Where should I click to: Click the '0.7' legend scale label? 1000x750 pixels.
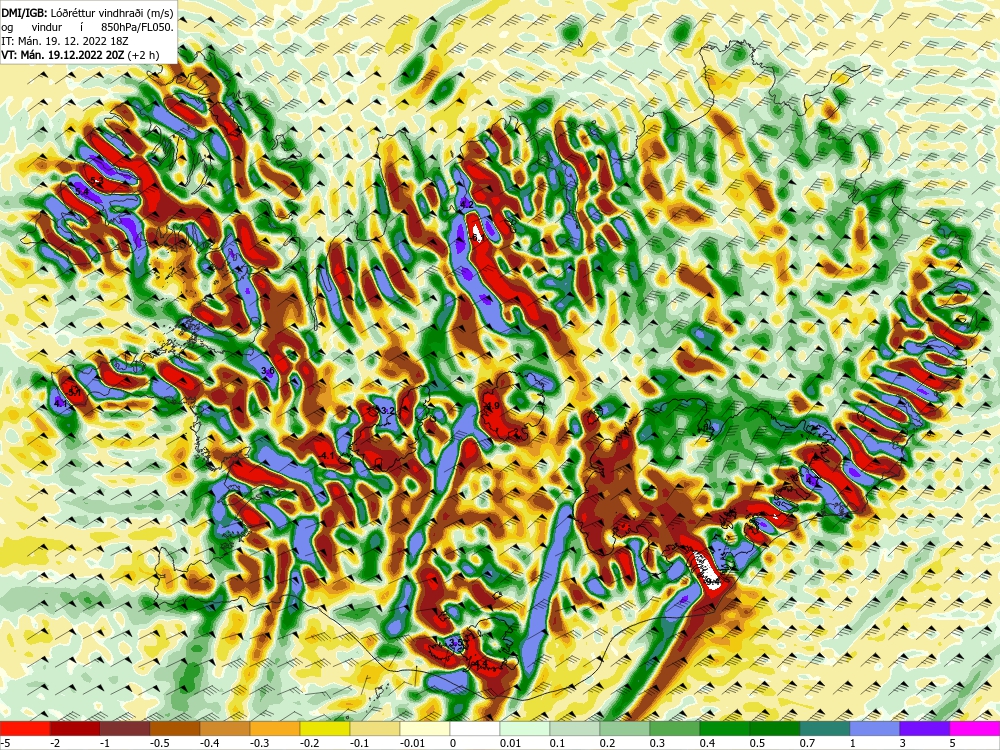(807, 742)
